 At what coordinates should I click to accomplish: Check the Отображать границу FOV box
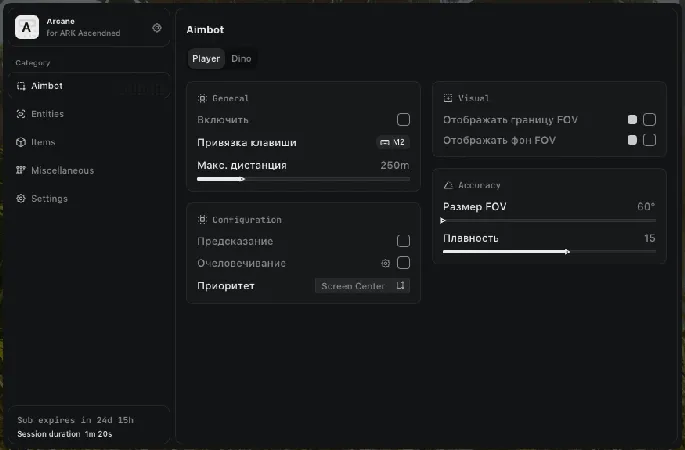(x=649, y=120)
